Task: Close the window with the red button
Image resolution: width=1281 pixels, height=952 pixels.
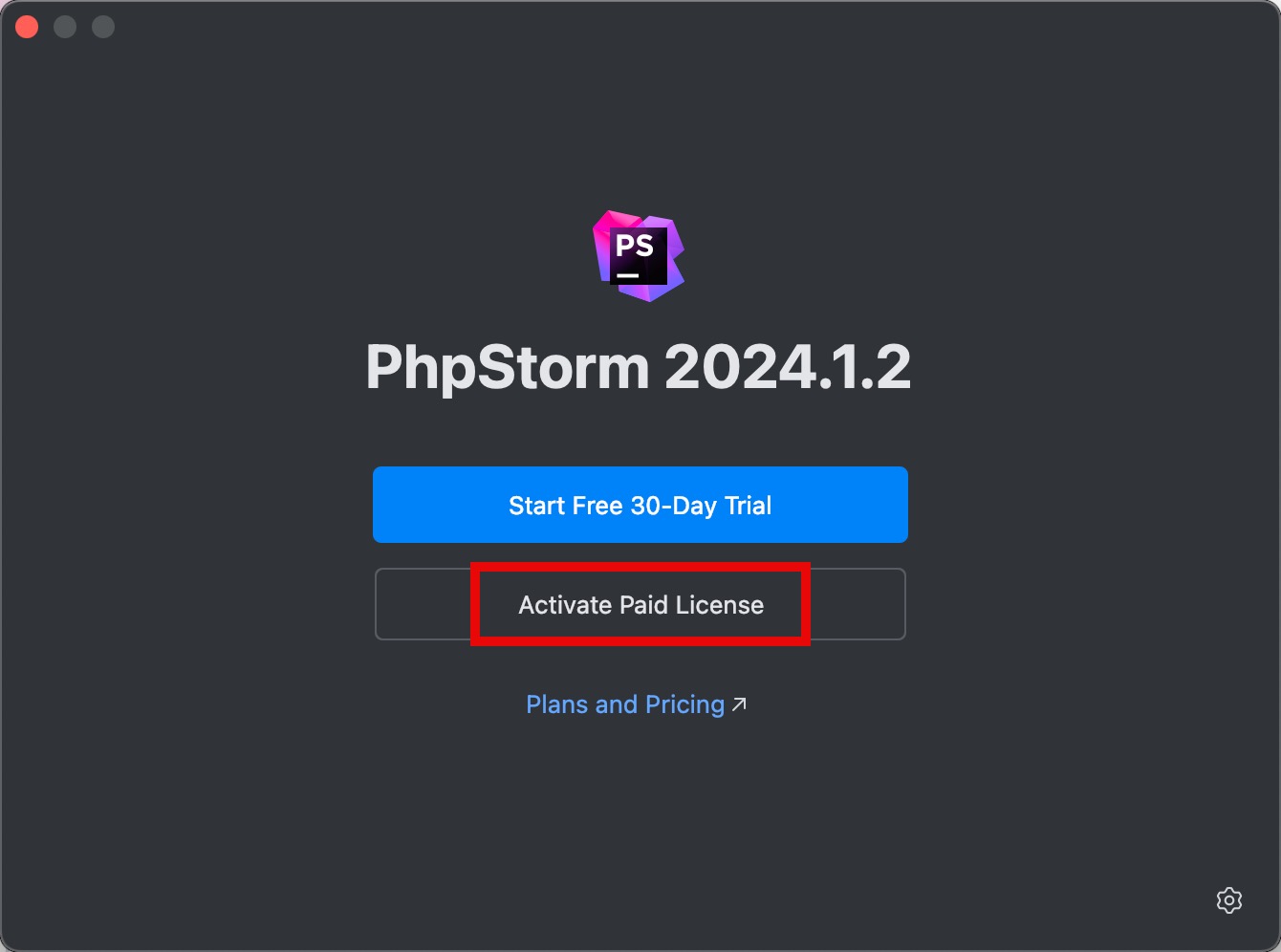Action: click(27, 27)
